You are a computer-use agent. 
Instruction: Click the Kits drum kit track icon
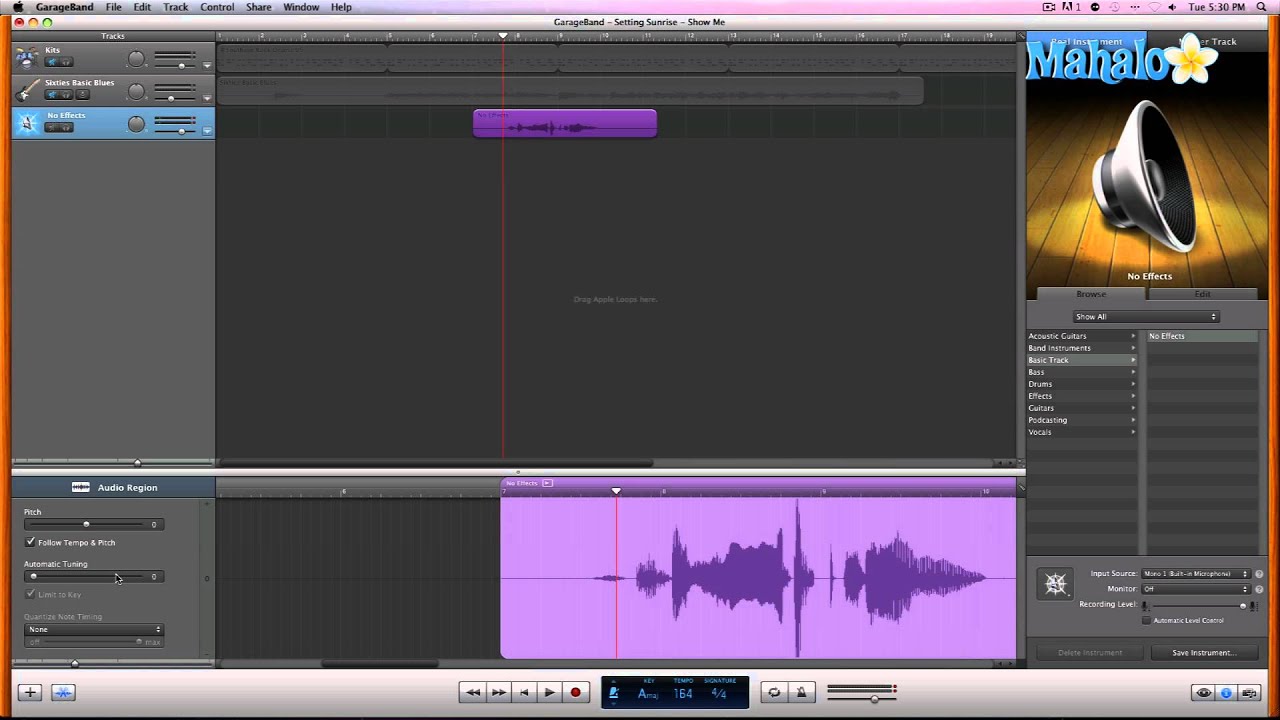click(x=27, y=58)
